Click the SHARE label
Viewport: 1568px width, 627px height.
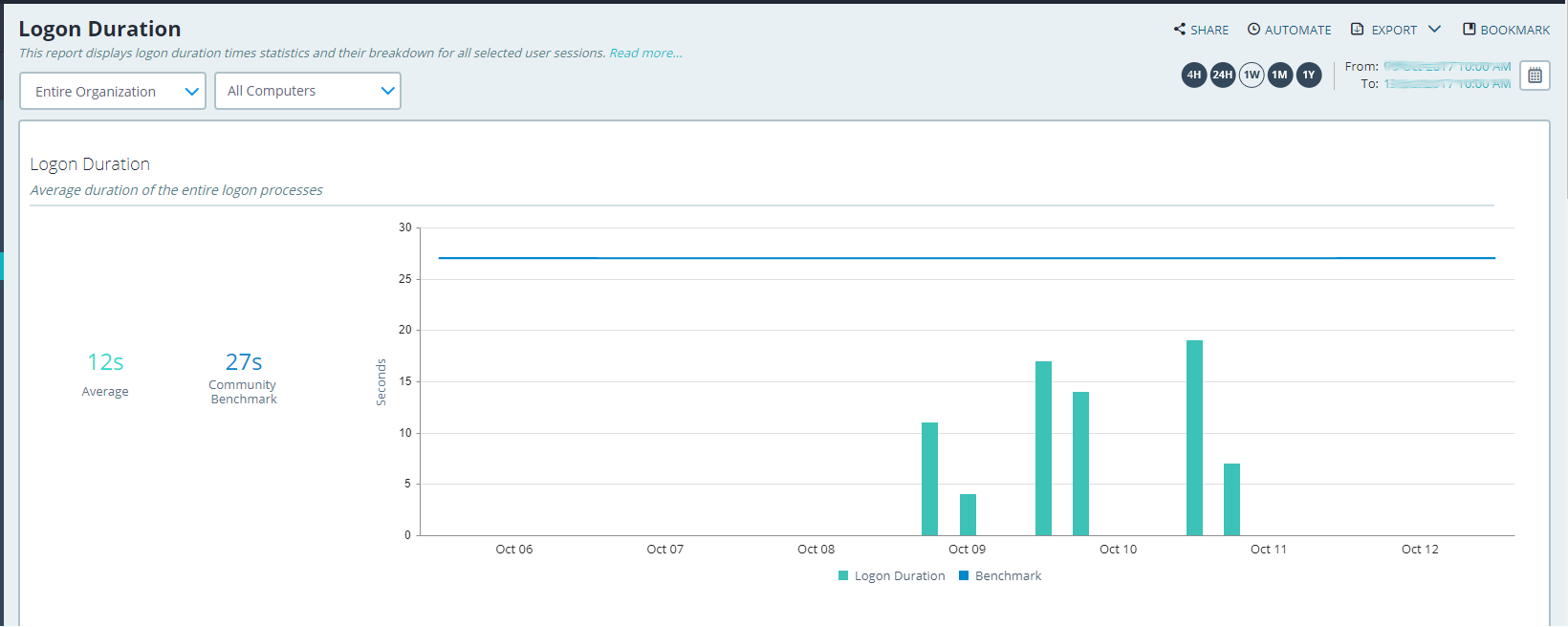(x=1209, y=30)
